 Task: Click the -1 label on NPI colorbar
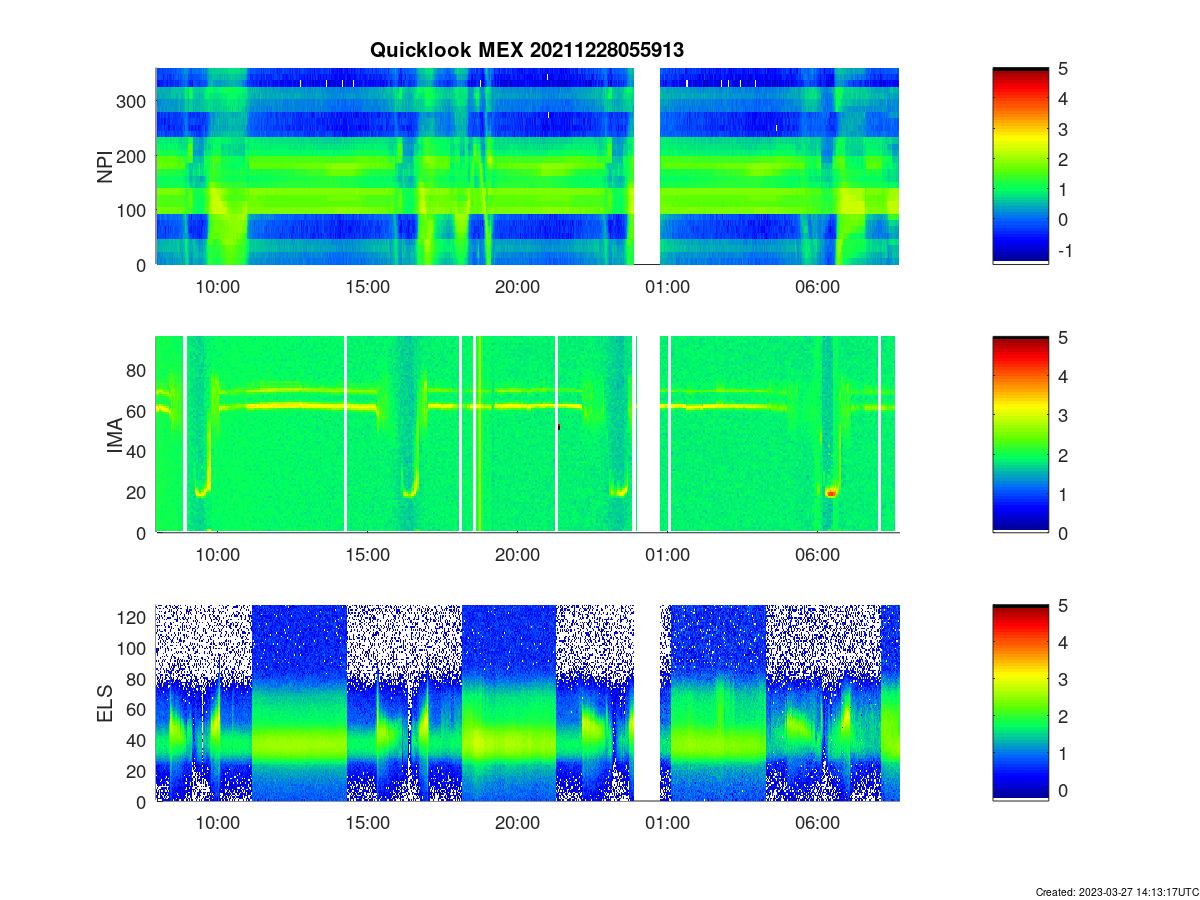point(1065,250)
